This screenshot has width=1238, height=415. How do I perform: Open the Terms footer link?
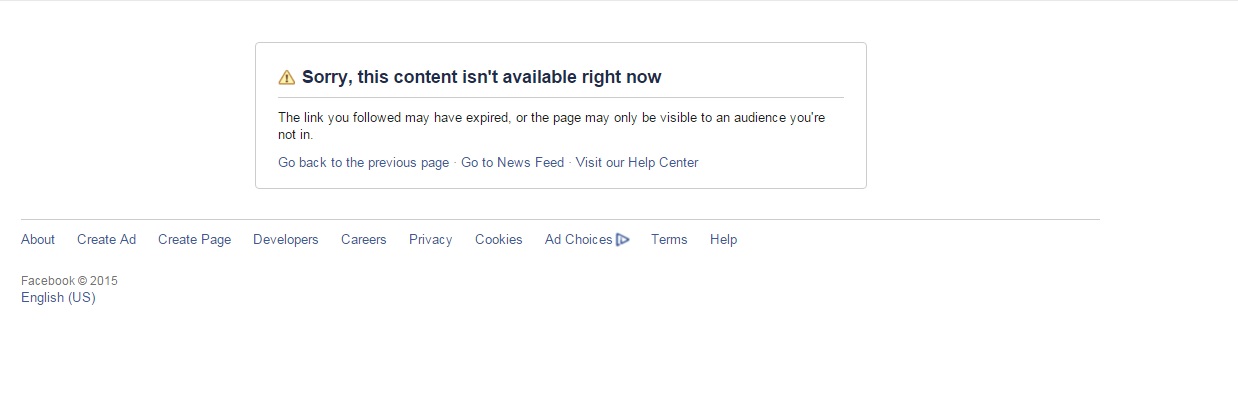(669, 240)
